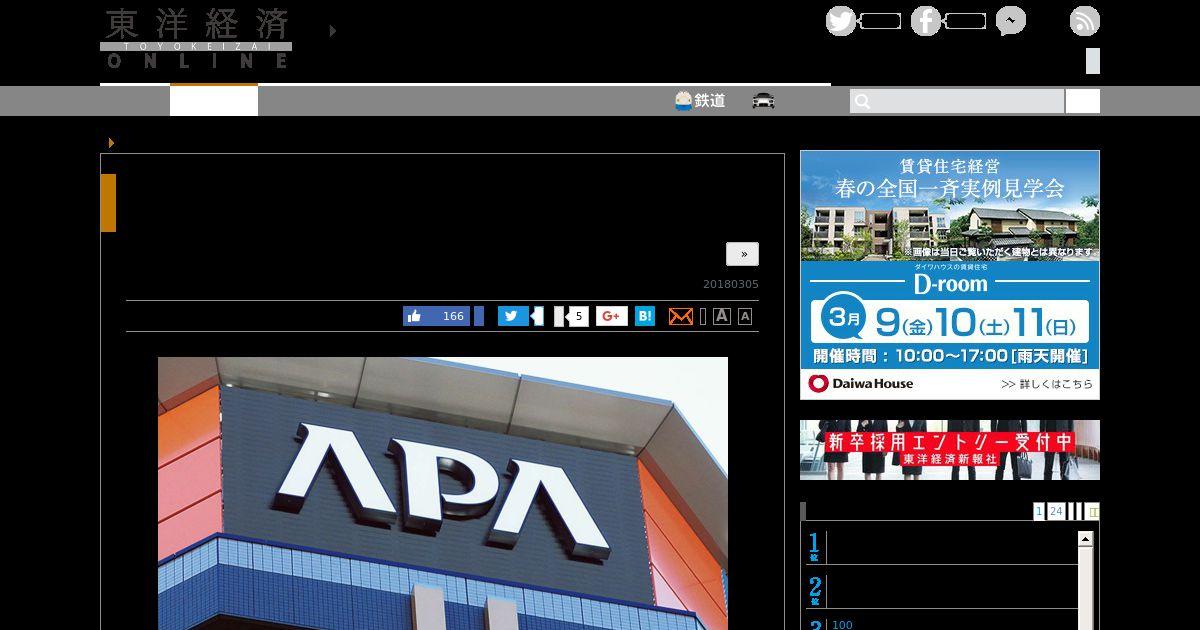Set small font size with small A

click(x=745, y=316)
